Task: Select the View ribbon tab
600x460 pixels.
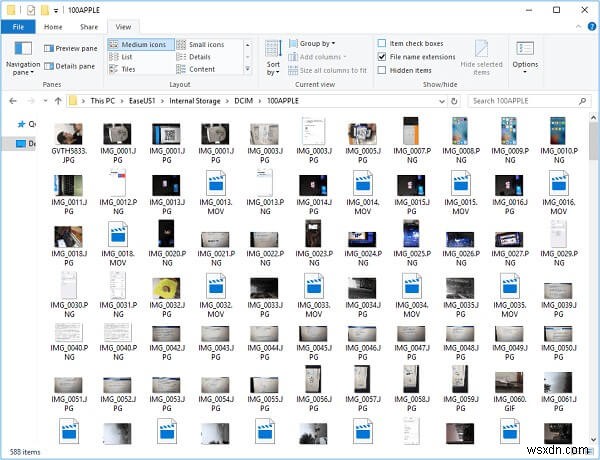Action: (123, 27)
